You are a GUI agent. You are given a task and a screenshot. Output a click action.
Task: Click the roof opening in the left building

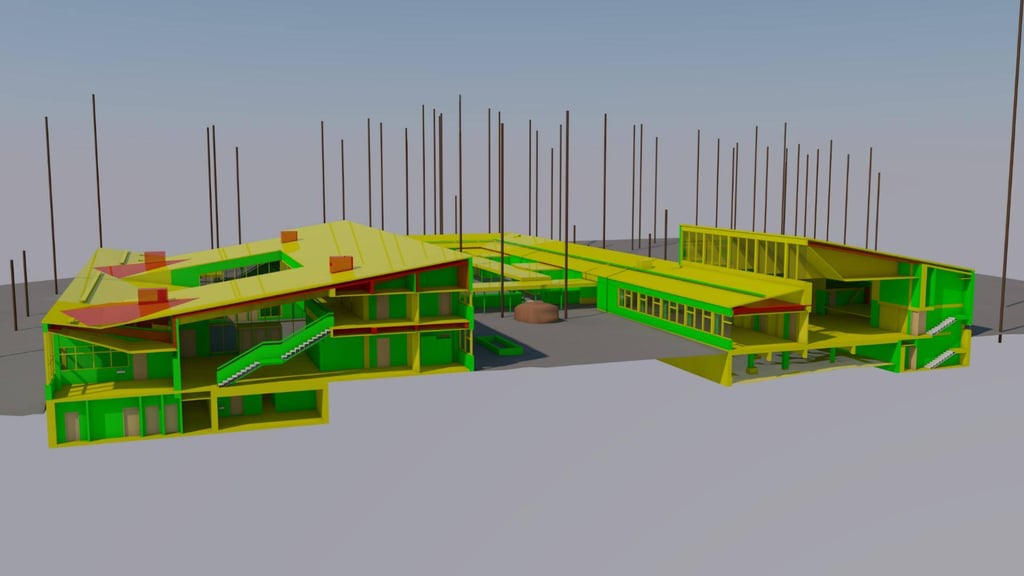pos(243,270)
